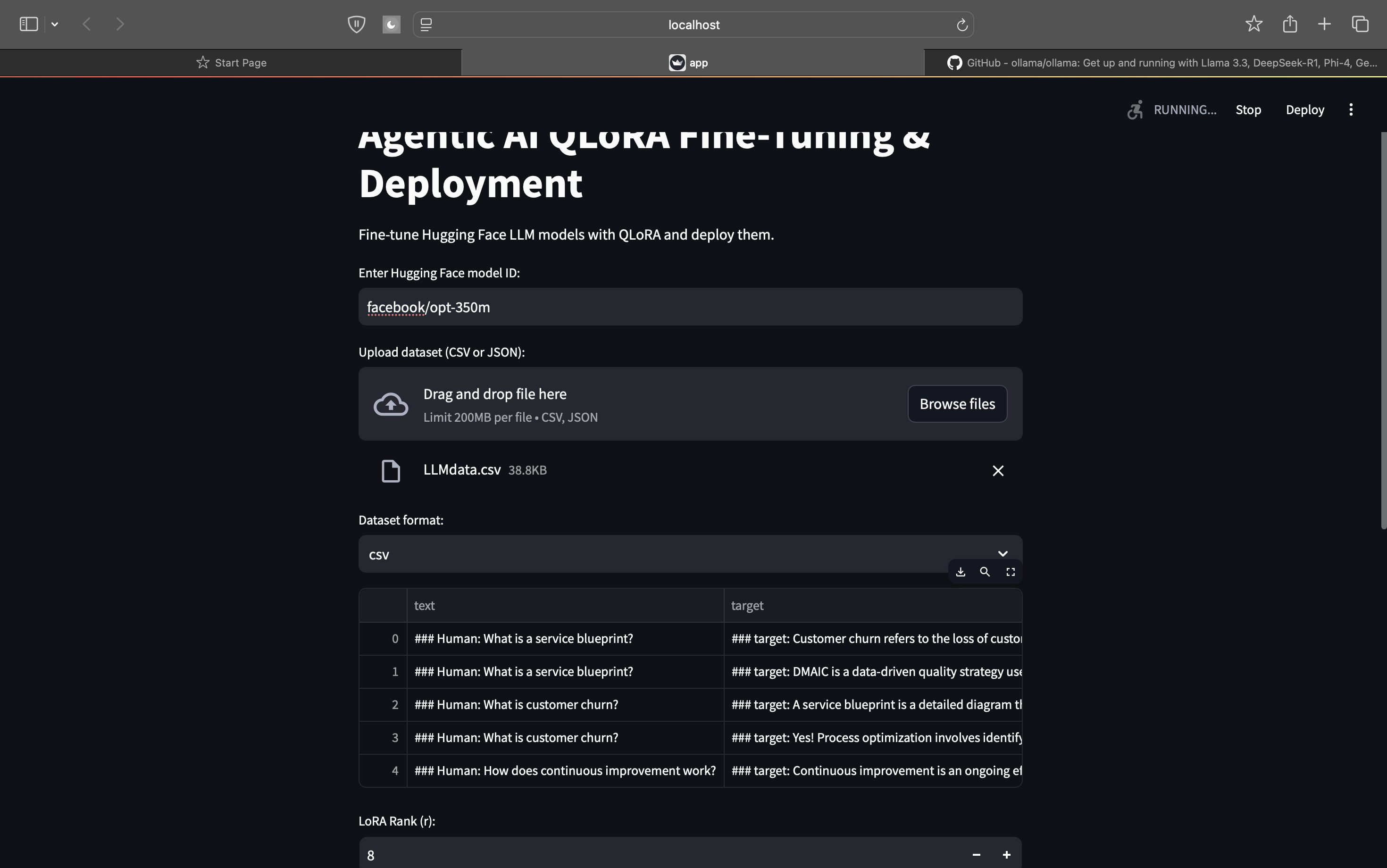Click the dark mode extension icon
1387x868 pixels.
coord(391,24)
